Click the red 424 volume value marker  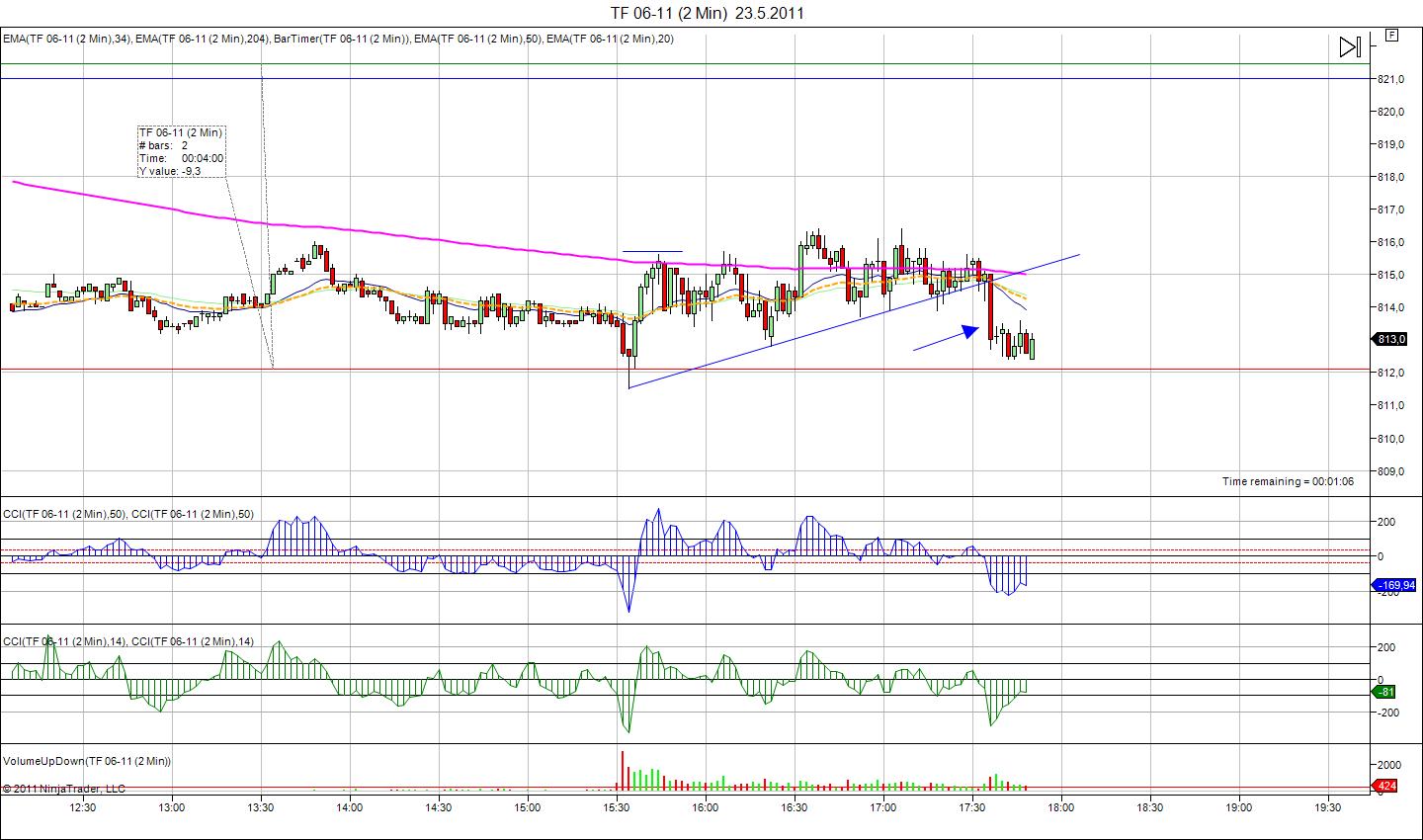point(1385,787)
